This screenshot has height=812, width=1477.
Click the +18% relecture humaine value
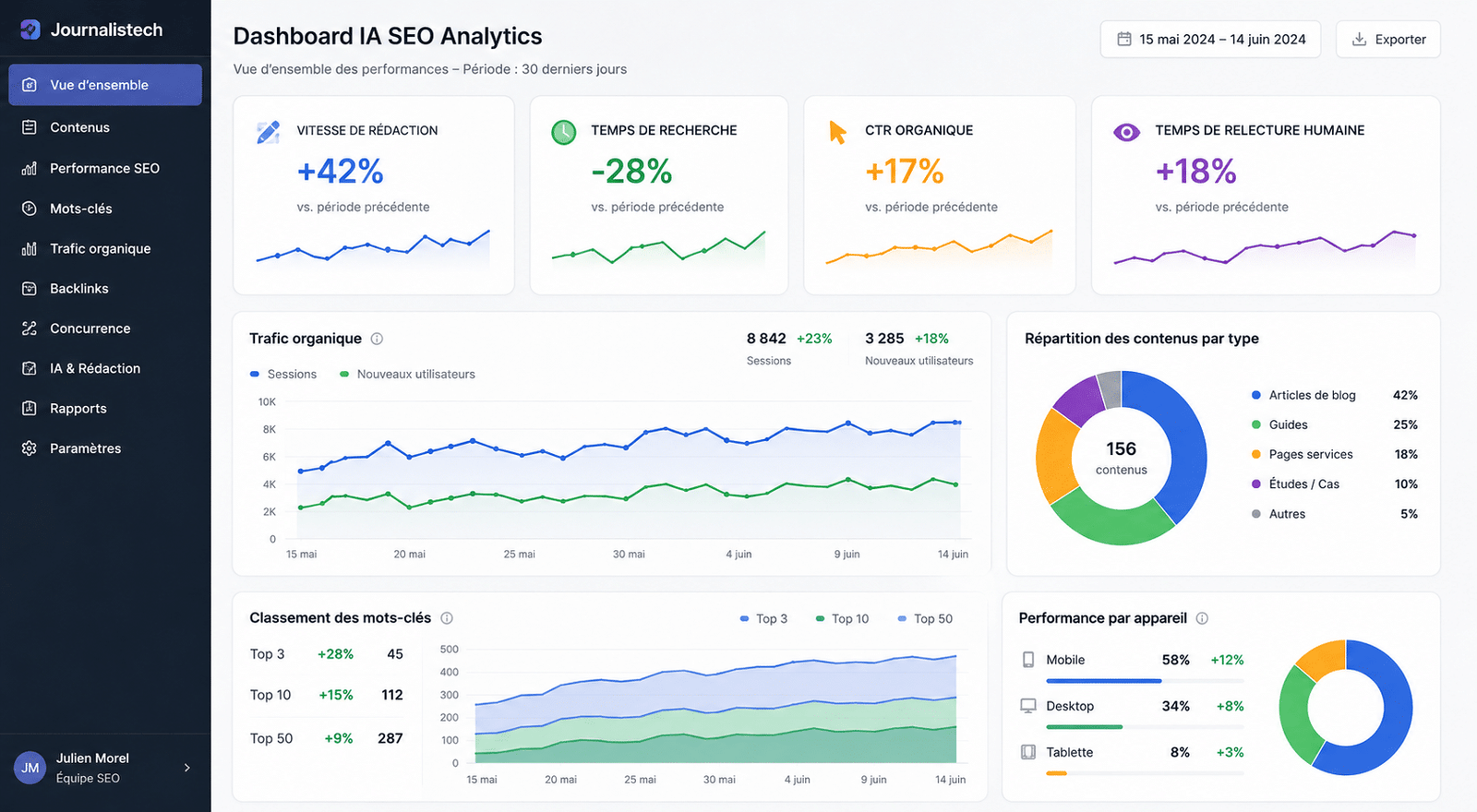click(x=1195, y=172)
